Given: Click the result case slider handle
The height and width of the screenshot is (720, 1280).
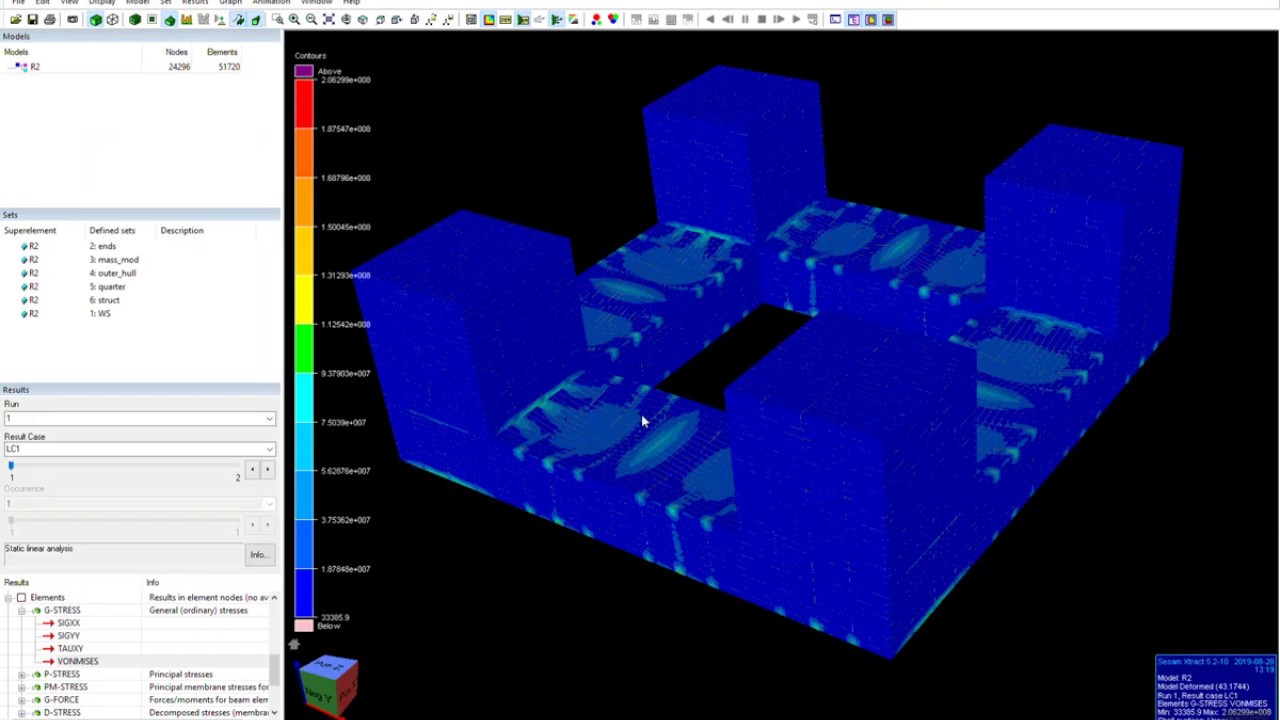Looking at the screenshot, I should click(11, 467).
